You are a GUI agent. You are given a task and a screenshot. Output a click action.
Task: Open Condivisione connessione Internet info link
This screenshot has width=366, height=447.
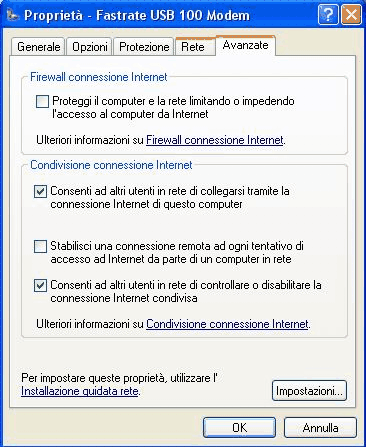pos(227,324)
